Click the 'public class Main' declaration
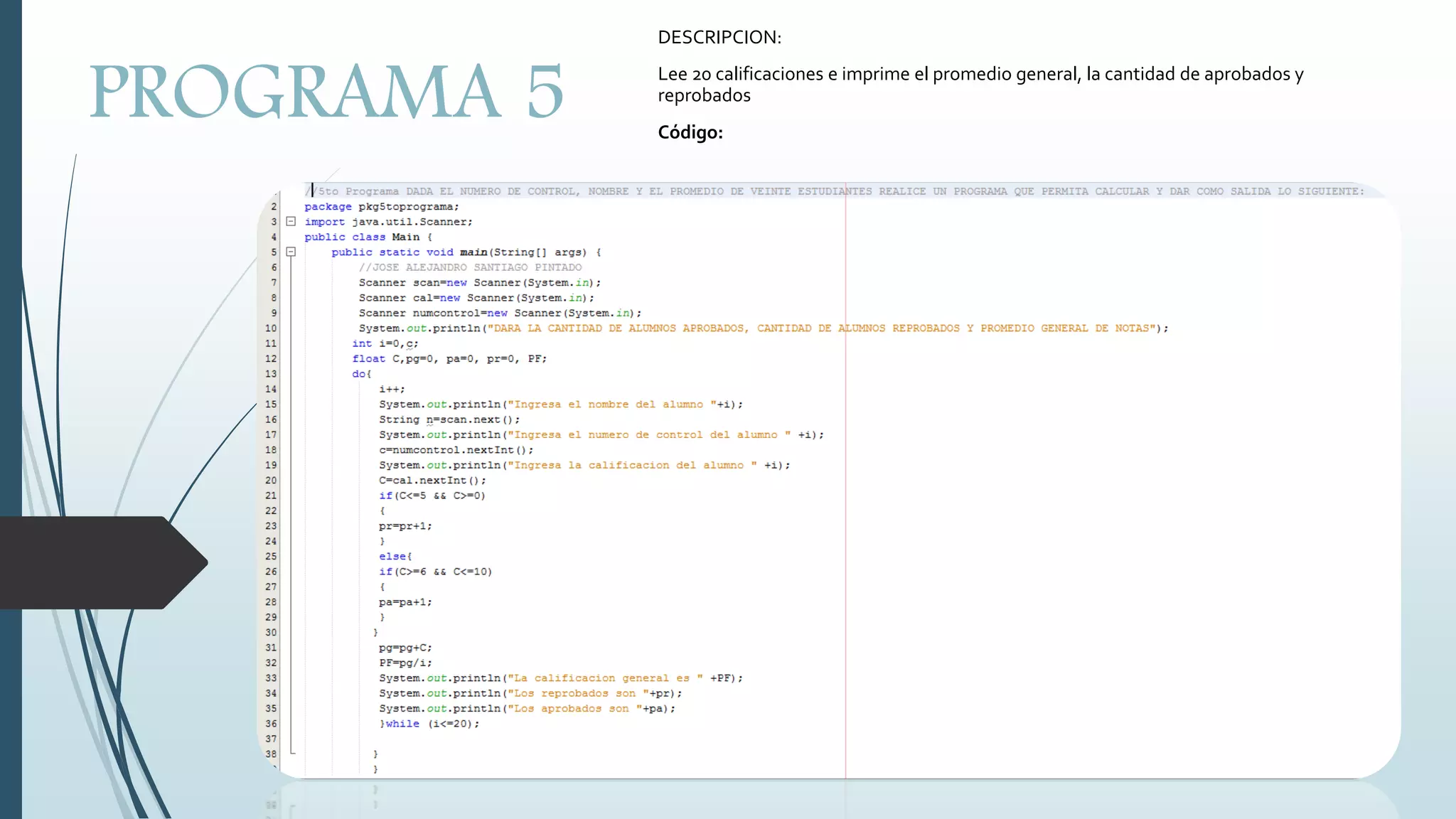The image size is (1456, 819). point(368,237)
